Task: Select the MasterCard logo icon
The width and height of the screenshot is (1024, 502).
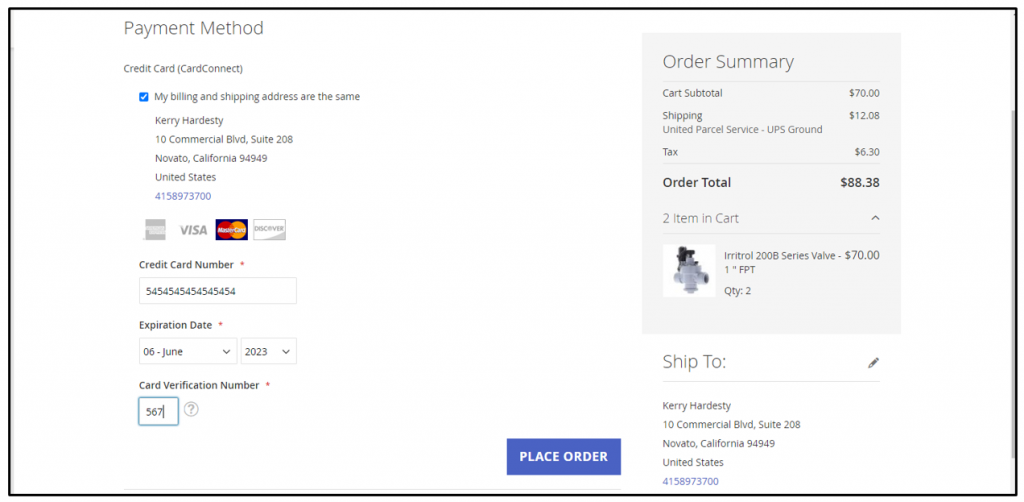Action: pos(231,230)
